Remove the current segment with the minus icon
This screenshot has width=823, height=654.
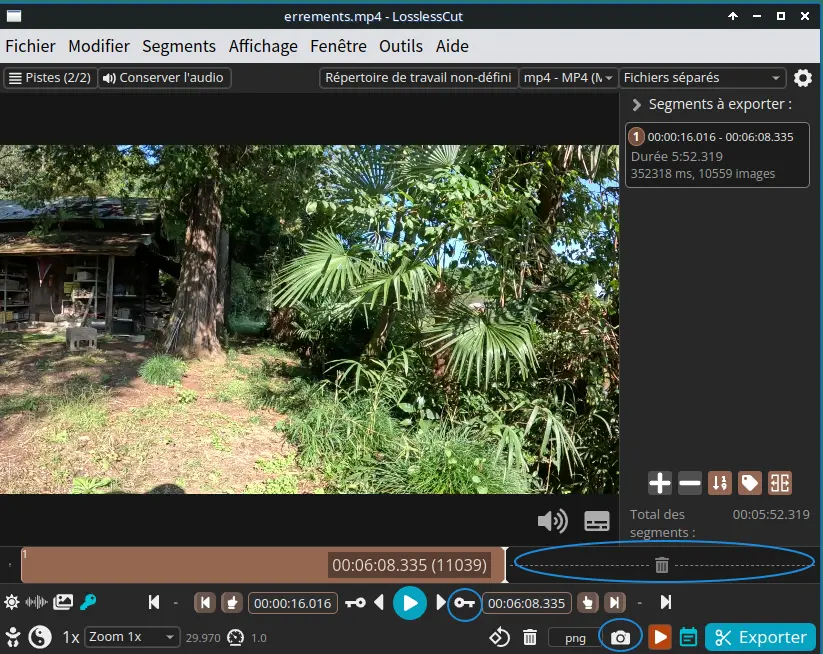690,484
